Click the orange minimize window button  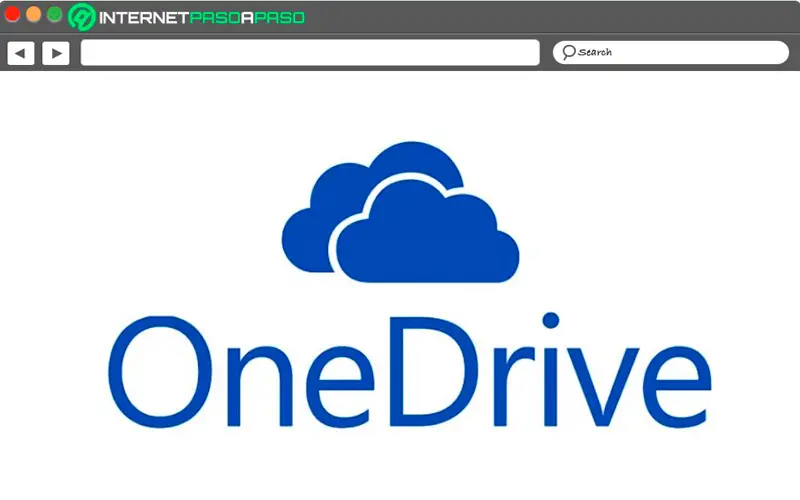coord(33,14)
